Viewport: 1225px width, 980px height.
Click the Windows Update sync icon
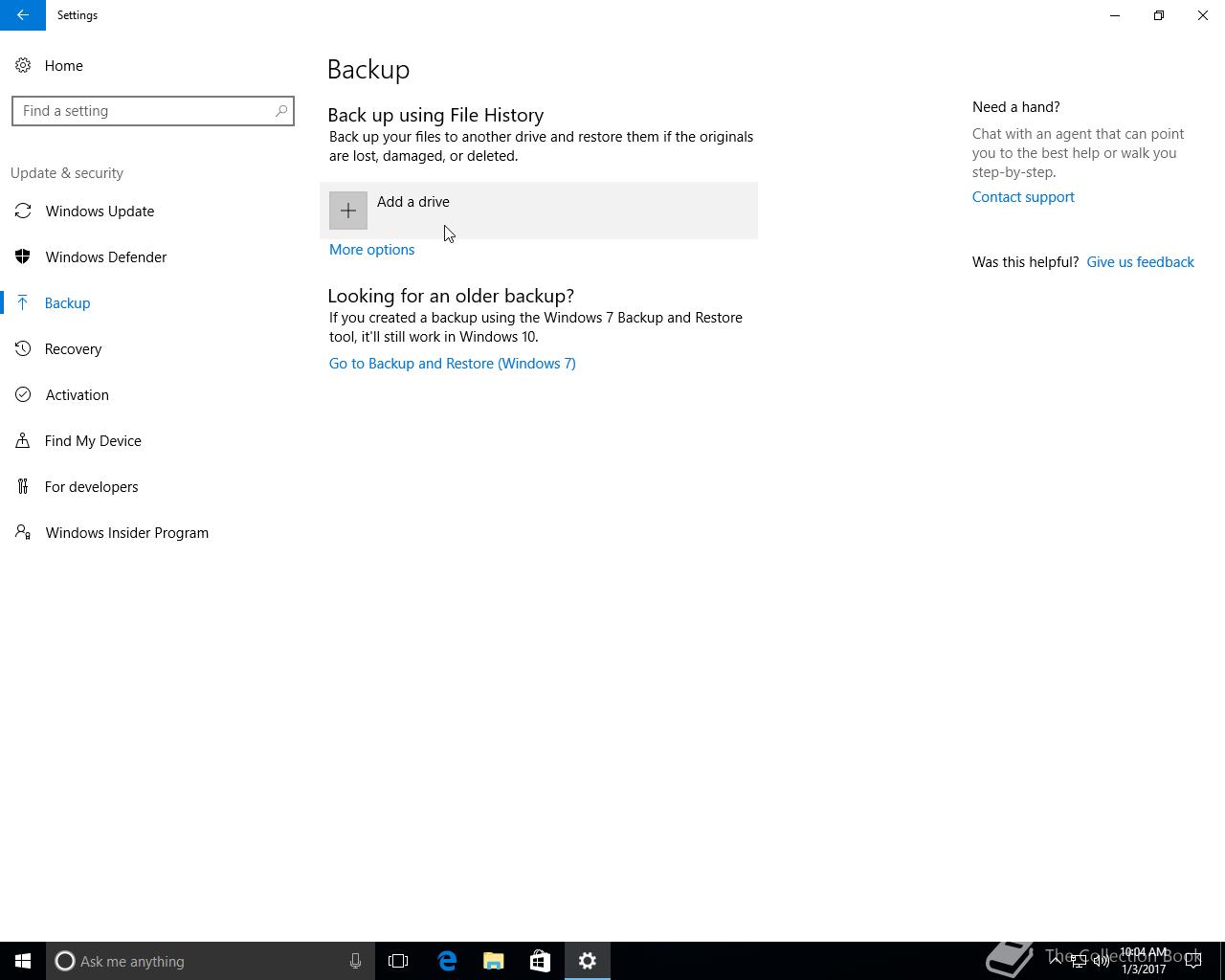23,212
